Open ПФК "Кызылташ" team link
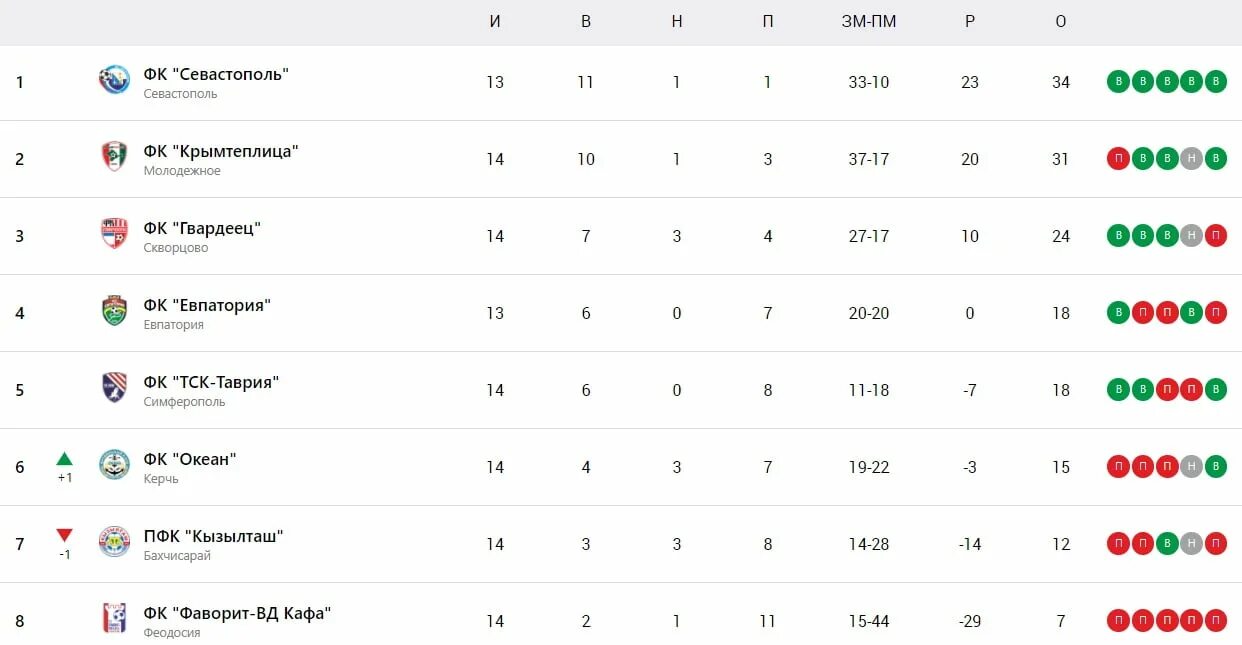 point(213,536)
